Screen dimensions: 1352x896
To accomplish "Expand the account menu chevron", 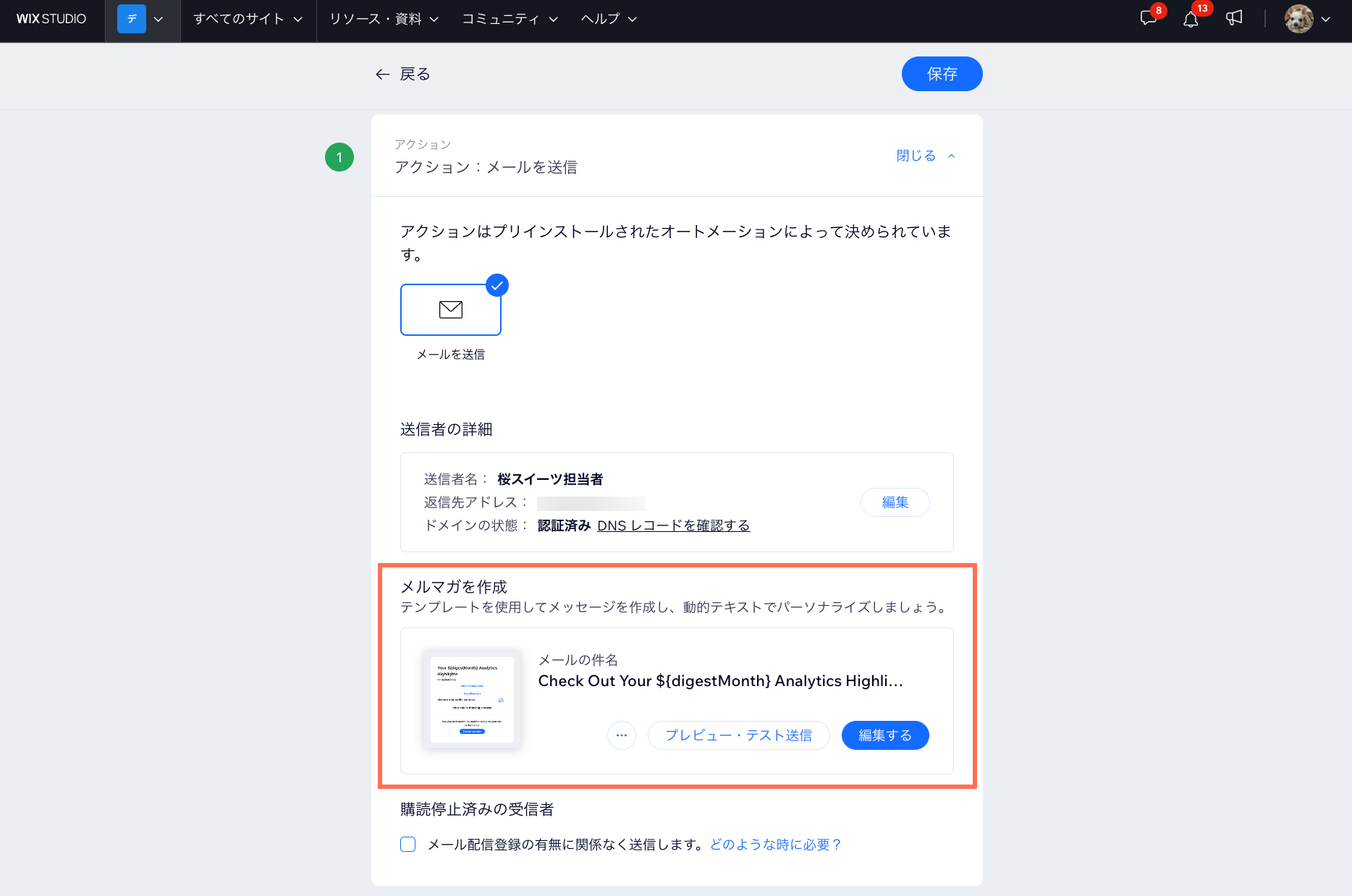I will (x=1326, y=20).
